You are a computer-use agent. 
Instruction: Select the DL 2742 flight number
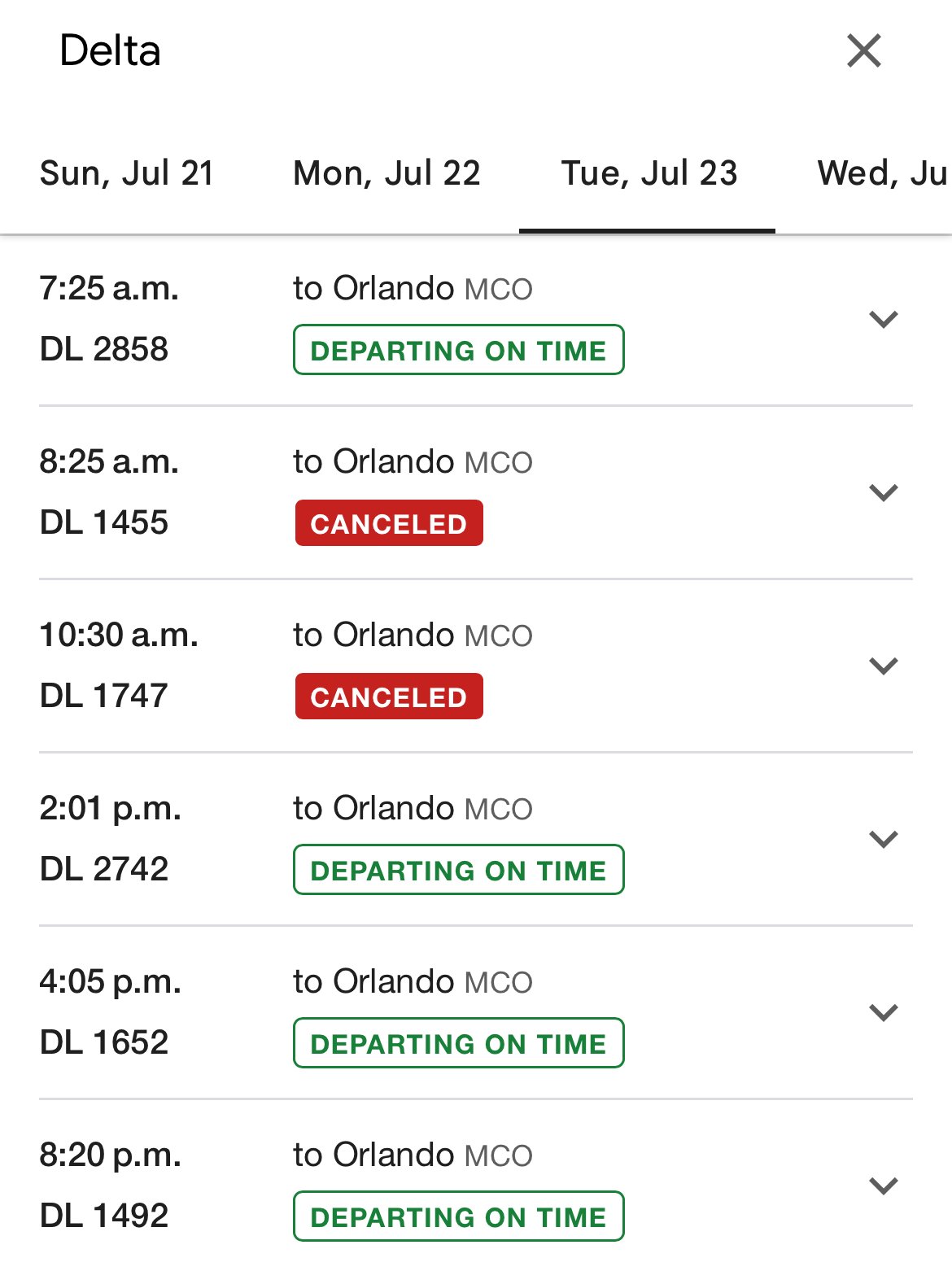pos(104,869)
